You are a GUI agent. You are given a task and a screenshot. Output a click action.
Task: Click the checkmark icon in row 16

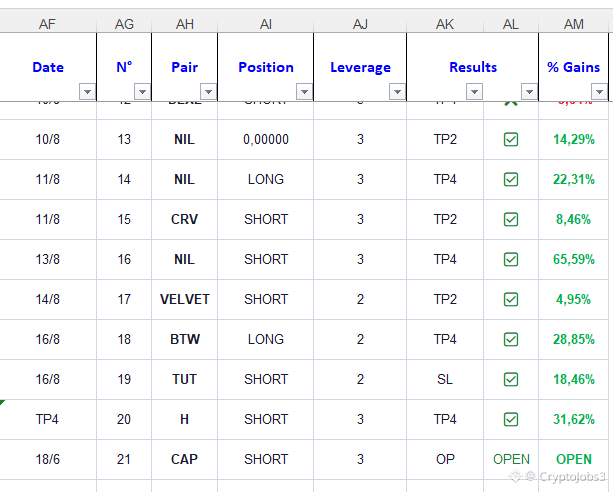(x=511, y=259)
